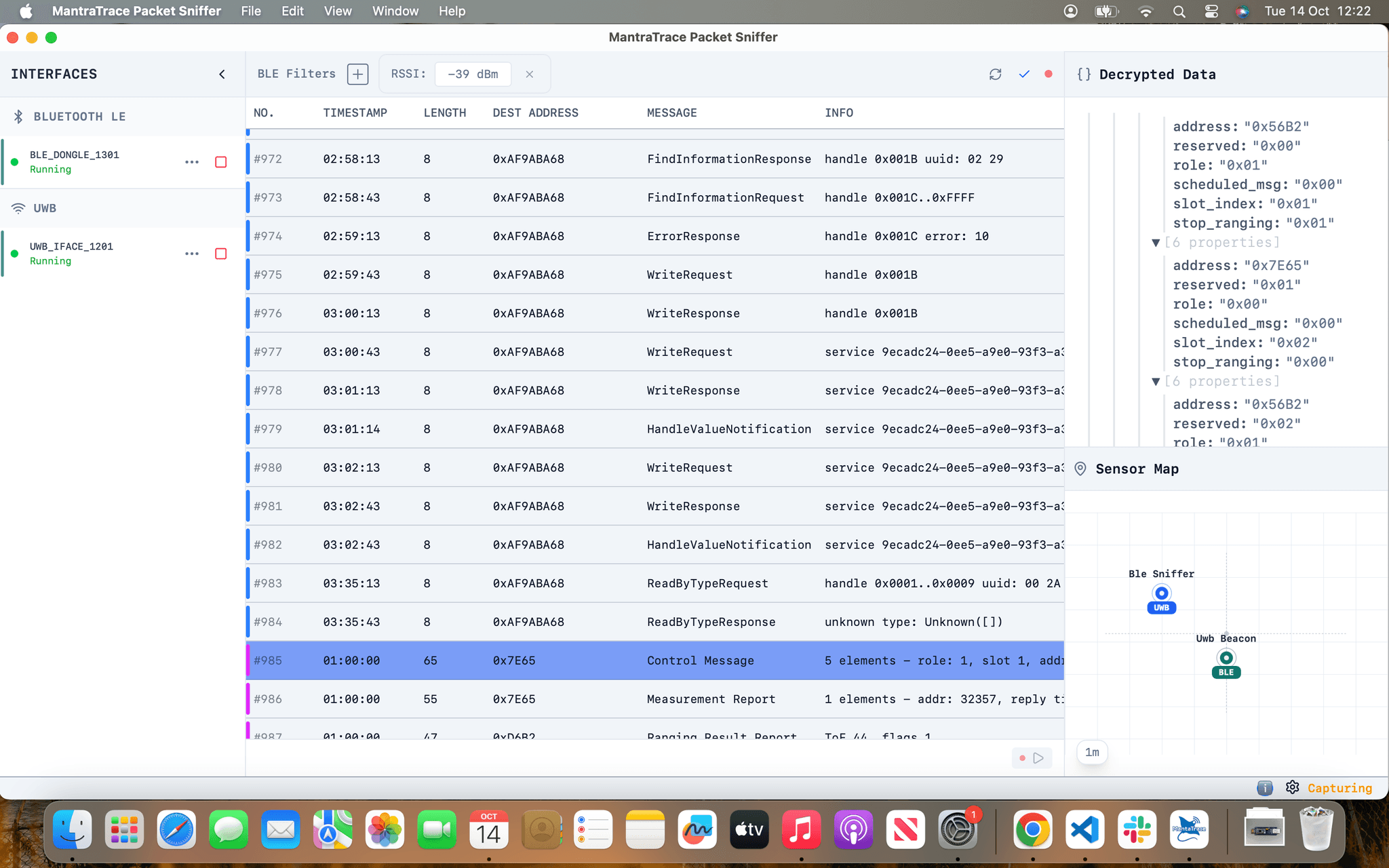Screen dimensions: 1389x868
Task: Remove the RSSI filter with X
Action: pyautogui.click(x=530, y=74)
